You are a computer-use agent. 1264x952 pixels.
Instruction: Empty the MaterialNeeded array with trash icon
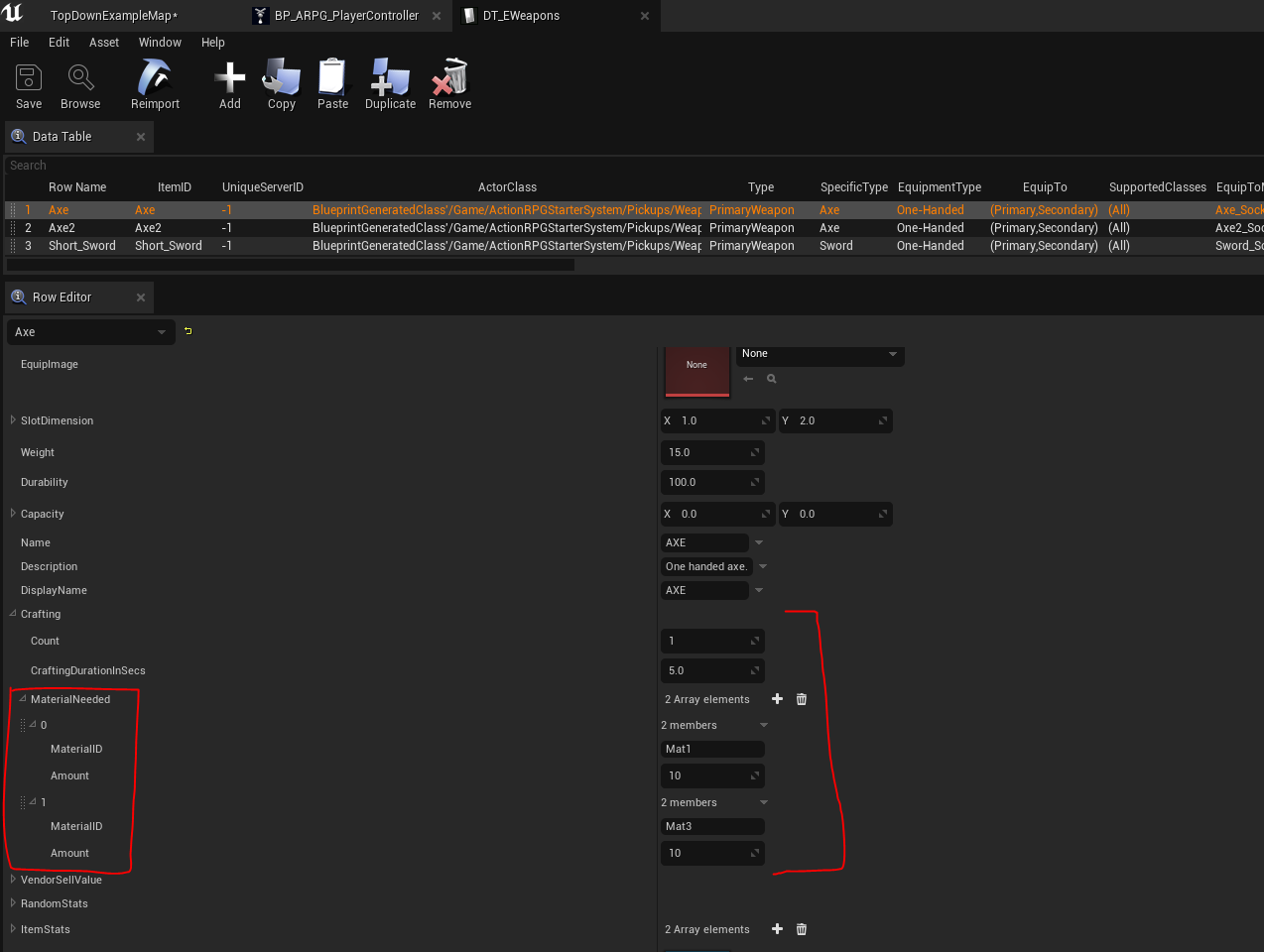(x=802, y=699)
